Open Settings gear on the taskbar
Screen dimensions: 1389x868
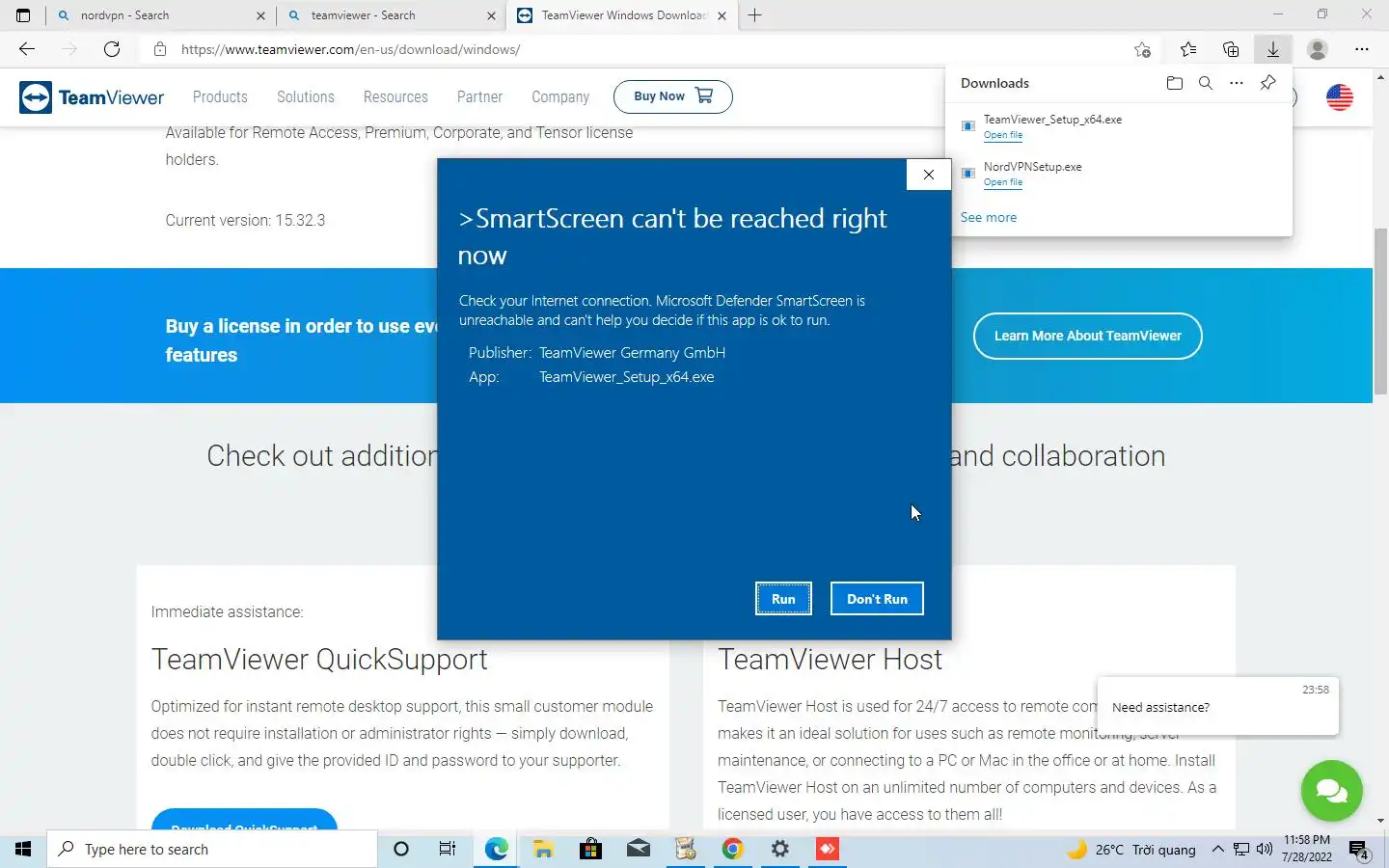coord(780,849)
